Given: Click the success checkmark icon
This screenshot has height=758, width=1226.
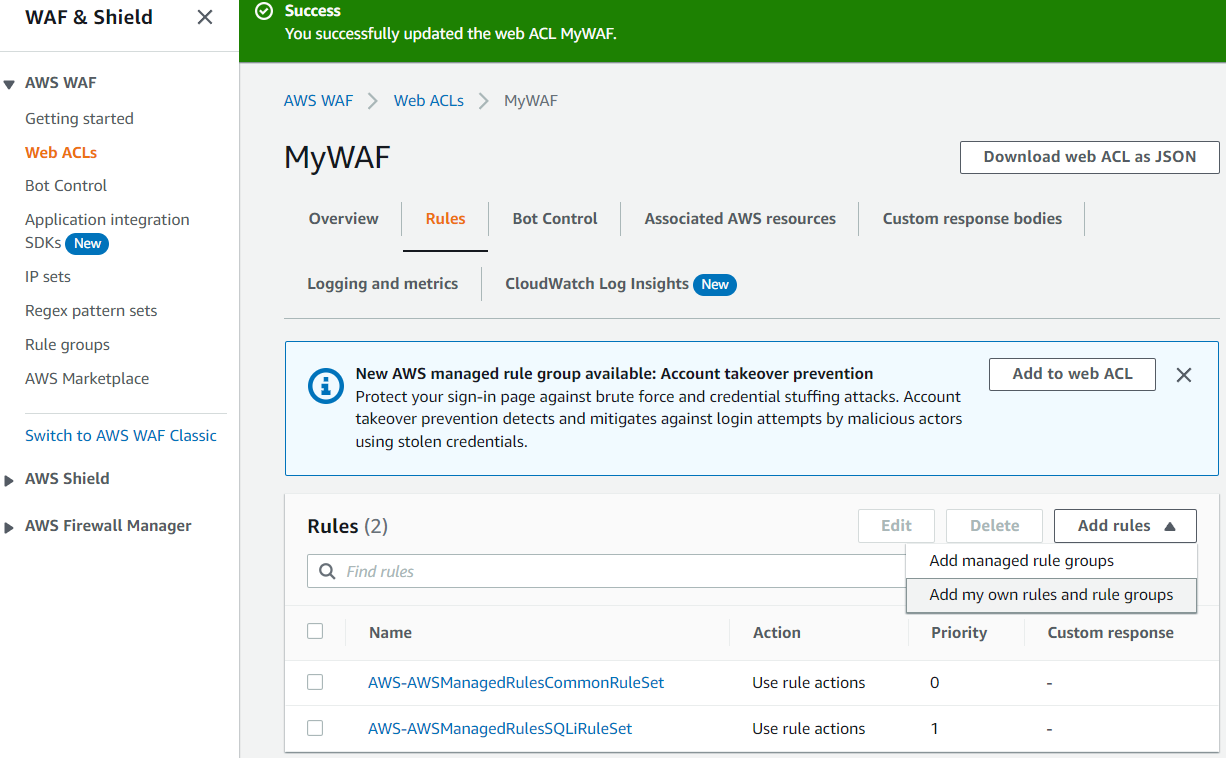Looking at the screenshot, I should pyautogui.click(x=264, y=11).
